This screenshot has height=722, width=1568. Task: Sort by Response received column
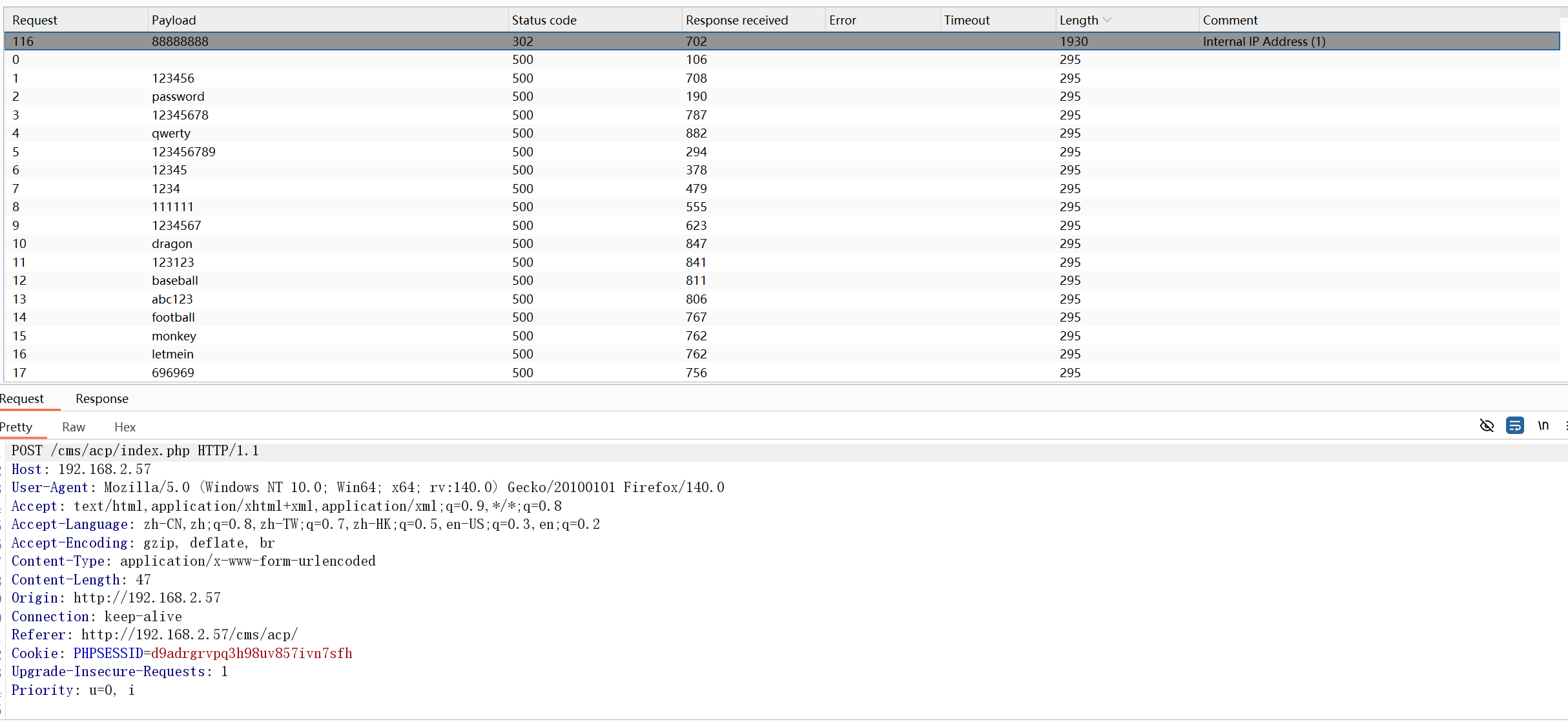click(x=736, y=20)
